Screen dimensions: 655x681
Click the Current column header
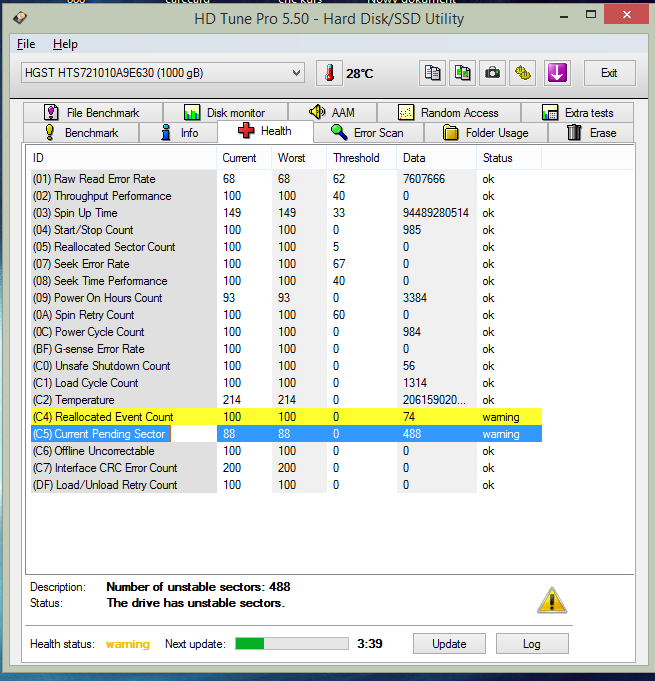pyautogui.click(x=245, y=158)
